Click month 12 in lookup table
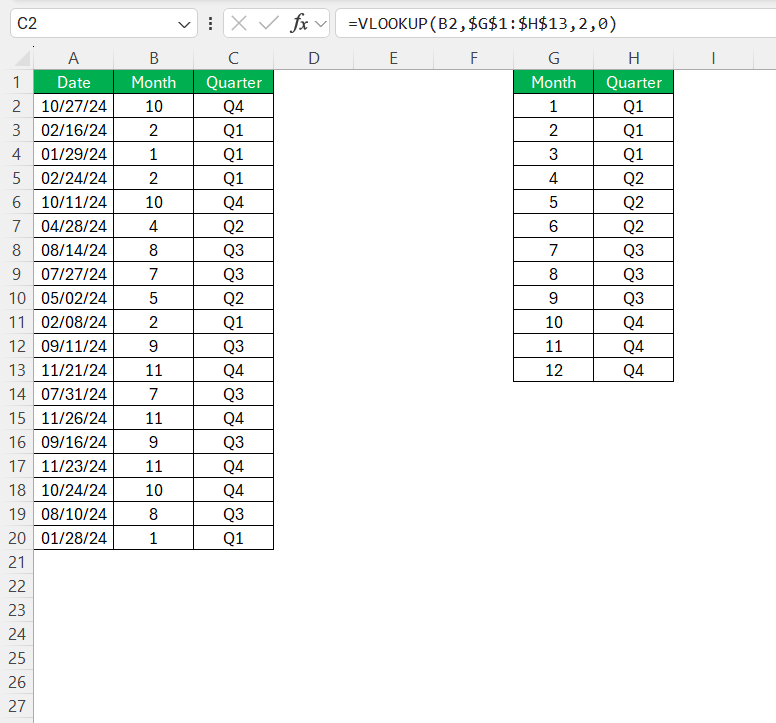 (x=554, y=370)
